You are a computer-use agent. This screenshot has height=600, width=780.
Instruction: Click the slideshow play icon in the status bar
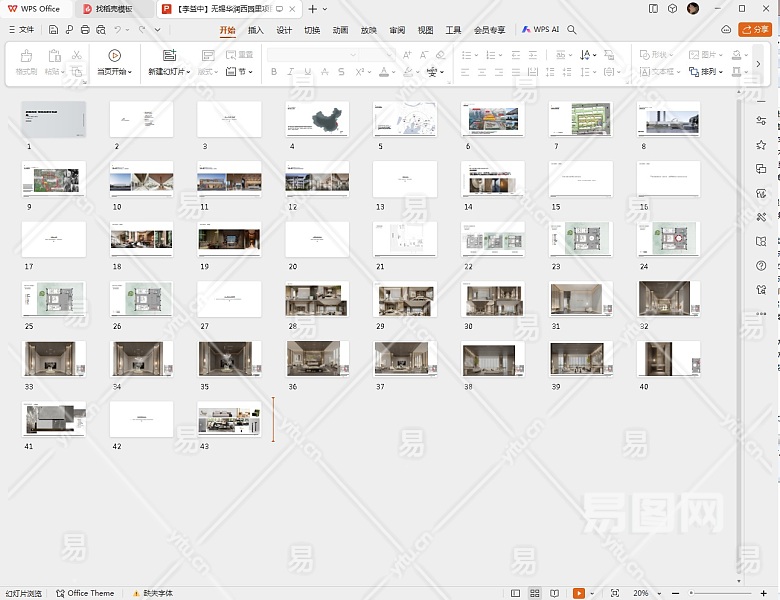tap(579, 593)
